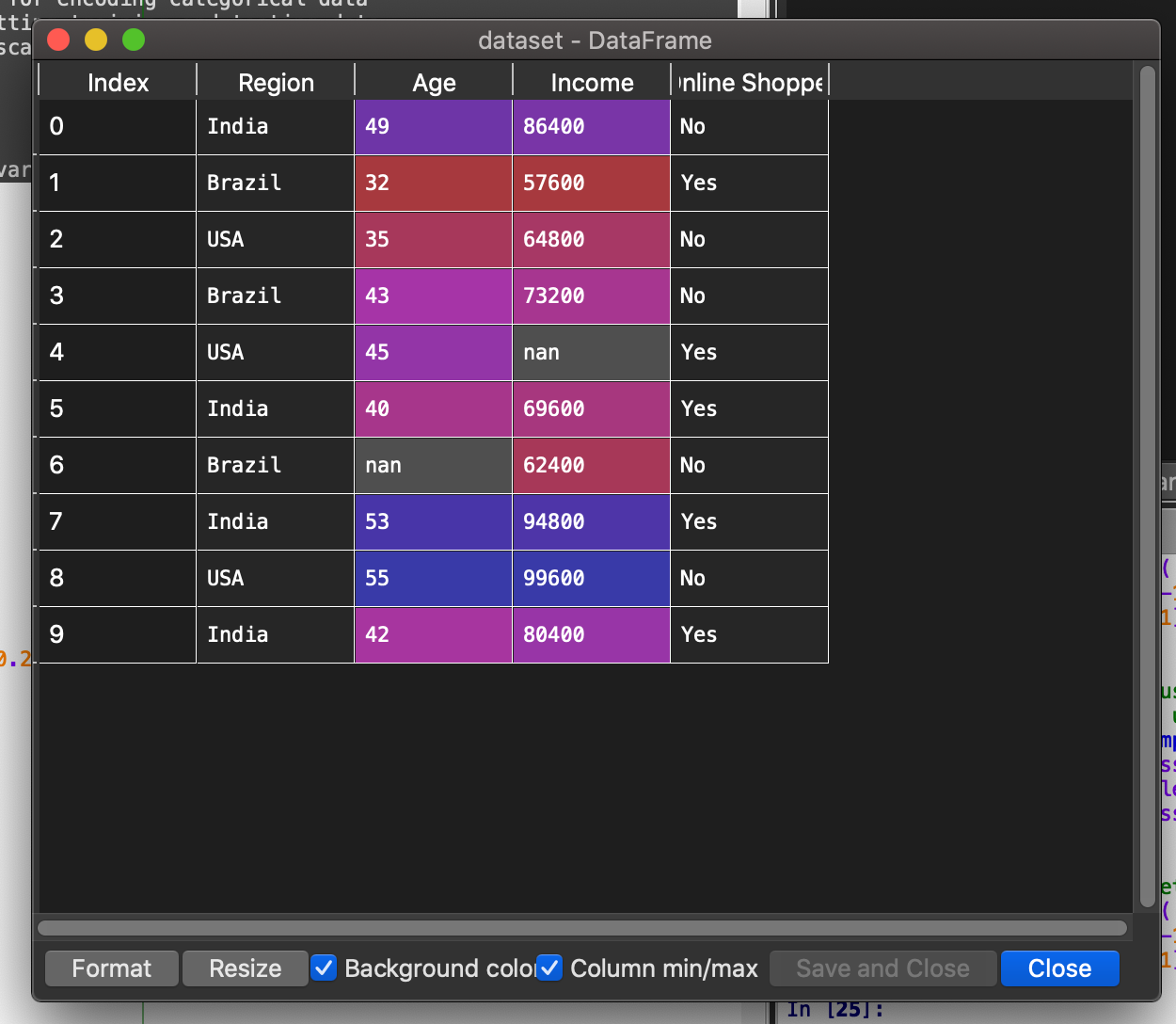Select Age cell with value 43

click(433, 296)
